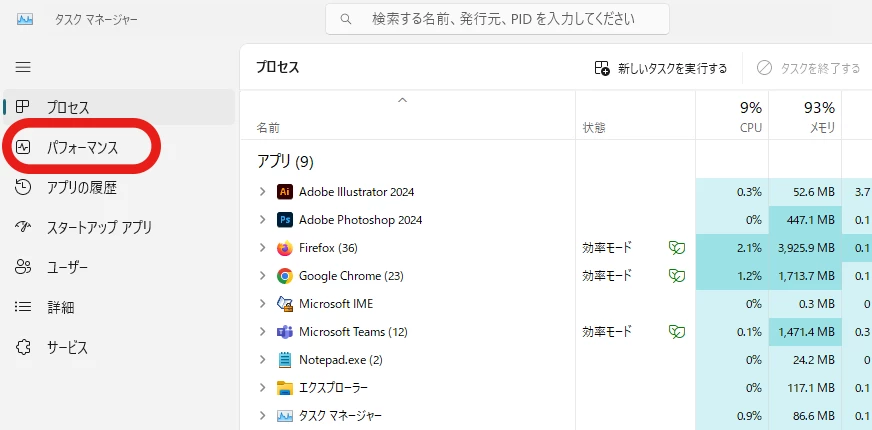
Task: Expand the Google Chrome (23) group
Action: [262, 276]
